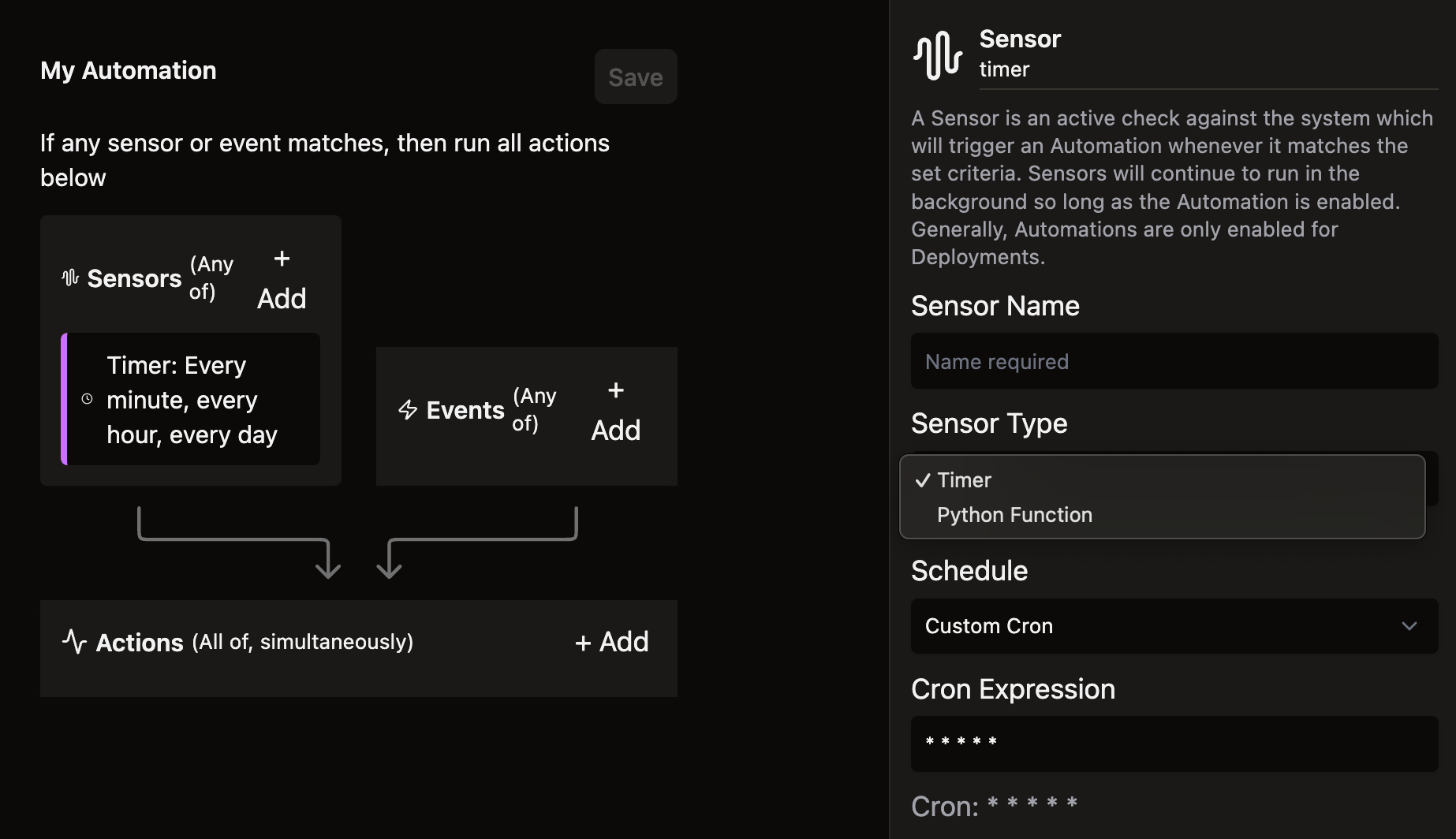This screenshot has width=1456, height=839.
Task: Click the checkmark next to Timer option
Action: 922,480
